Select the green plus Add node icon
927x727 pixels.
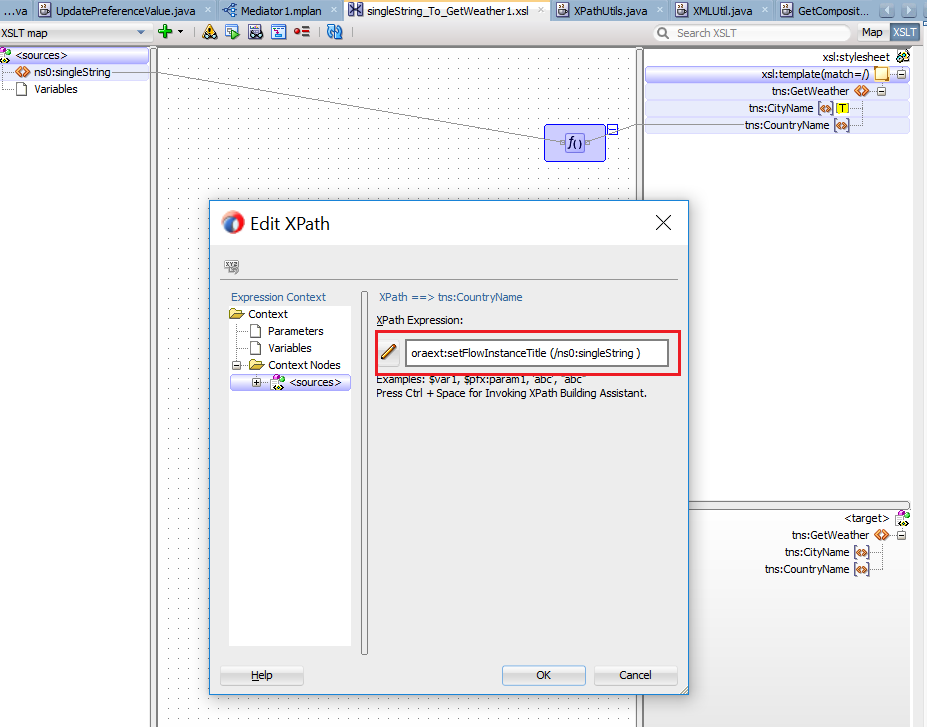pos(164,32)
